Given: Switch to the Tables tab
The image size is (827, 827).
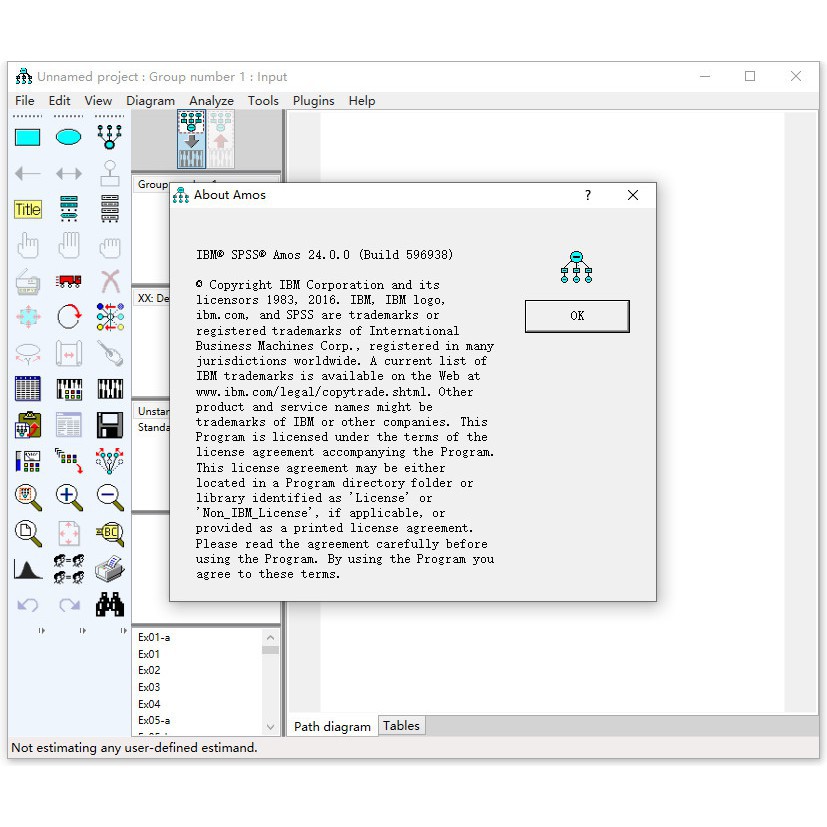Looking at the screenshot, I should [401, 726].
